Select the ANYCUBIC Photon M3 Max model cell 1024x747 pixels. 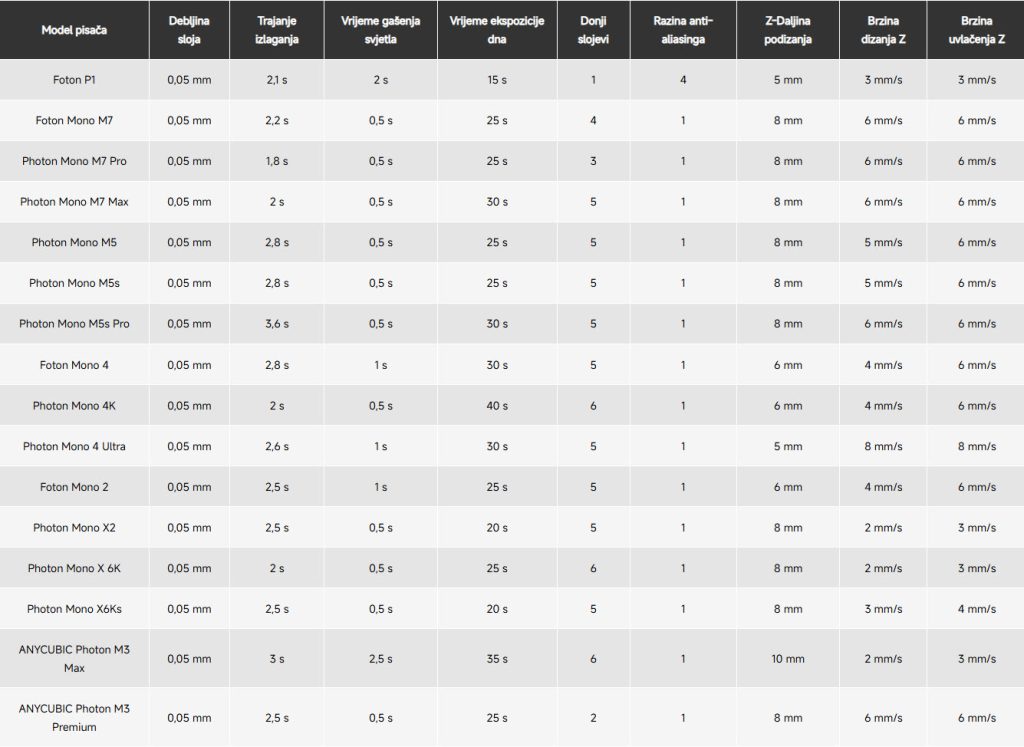point(74,658)
